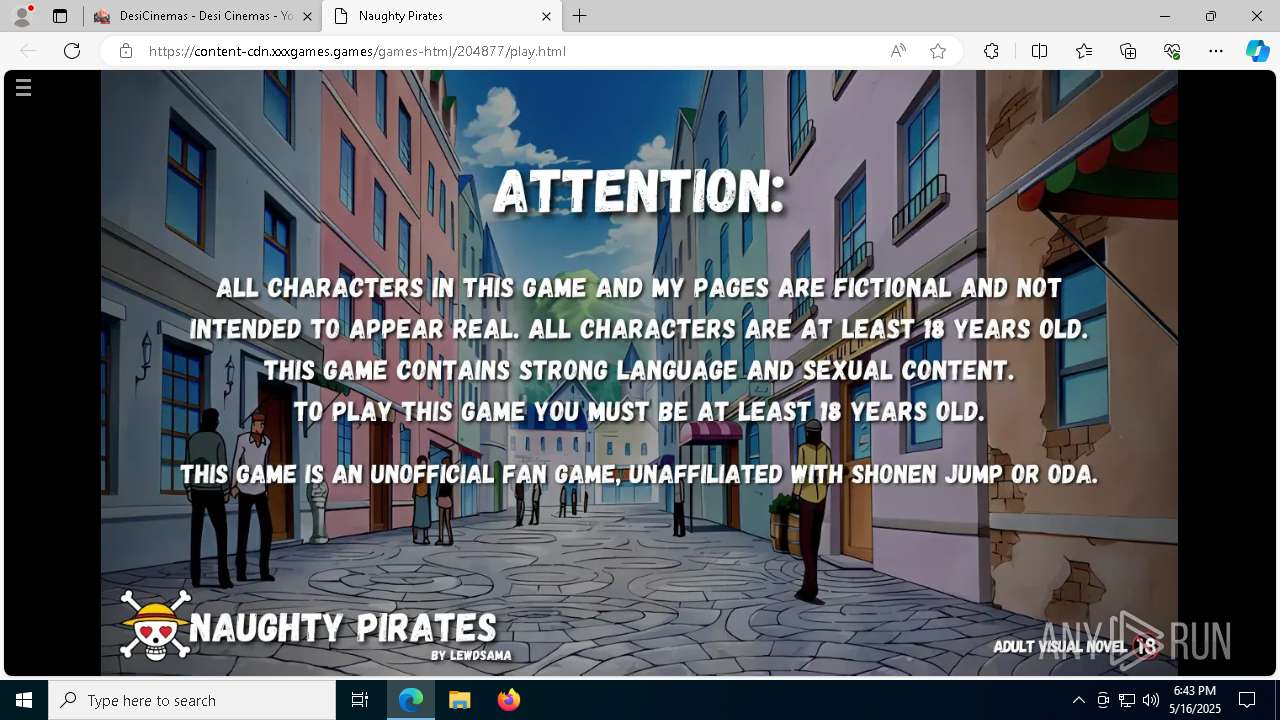Screen dimensions: 1280x720
Task: Close the DesiCinemas tab
Action: (x=307, y=16)
